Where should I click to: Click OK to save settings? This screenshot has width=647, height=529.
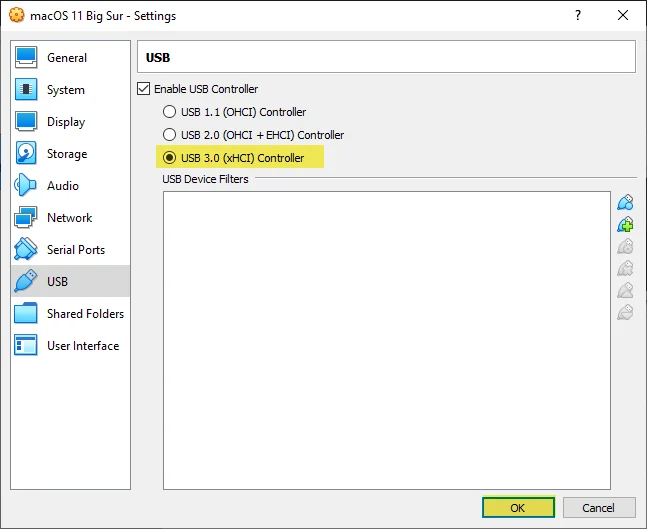(x=518, y=507)
